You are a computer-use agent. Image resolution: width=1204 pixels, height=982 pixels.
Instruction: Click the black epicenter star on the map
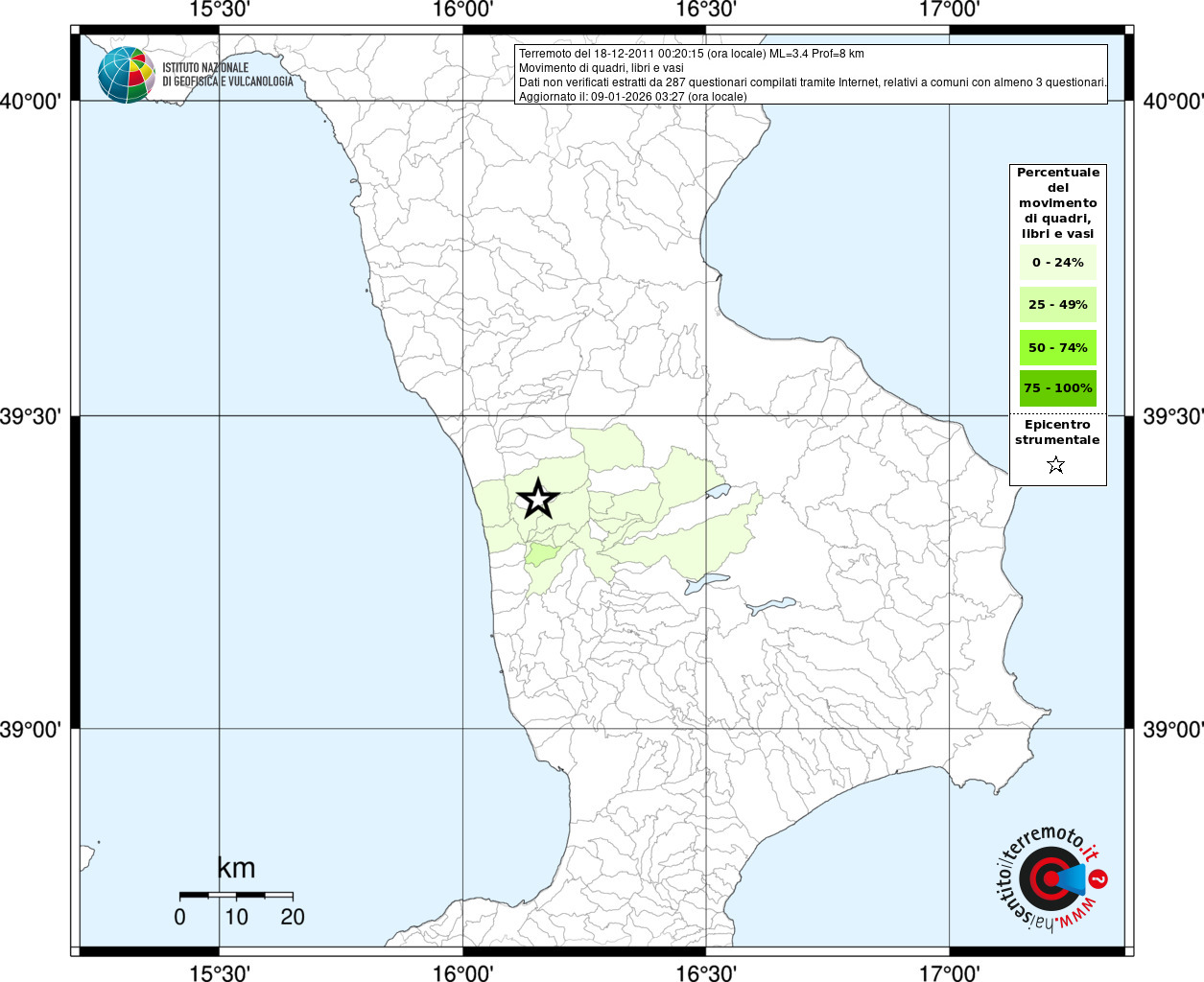pos(537,499)
